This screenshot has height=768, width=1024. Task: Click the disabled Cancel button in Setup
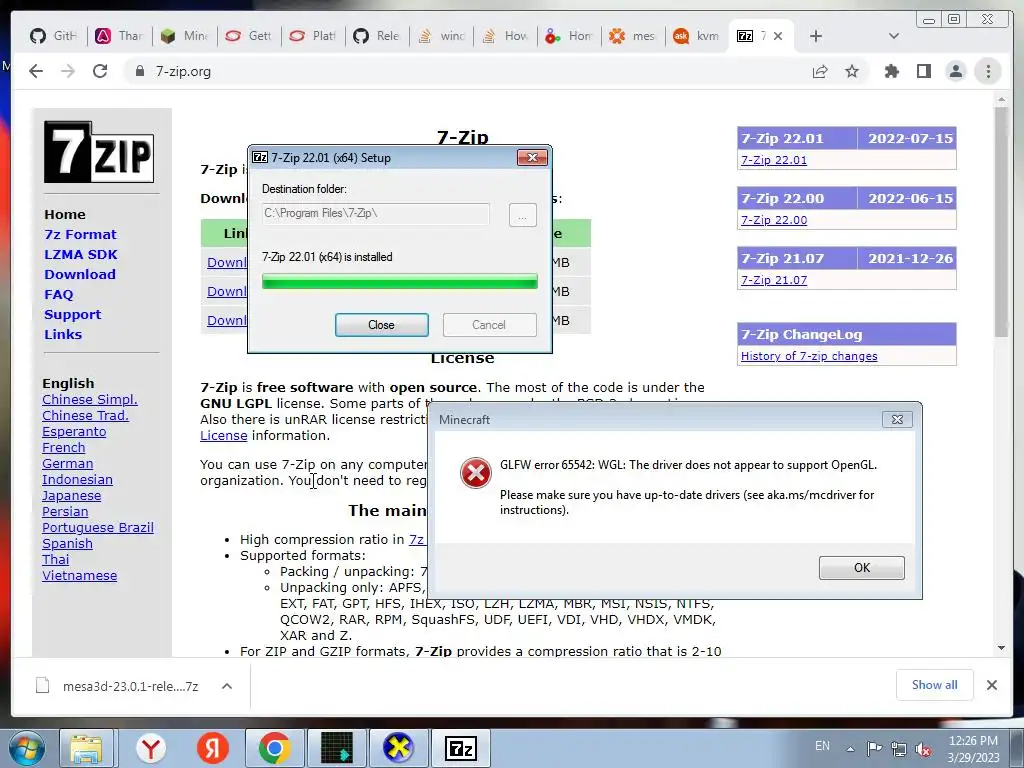(489, 325)
